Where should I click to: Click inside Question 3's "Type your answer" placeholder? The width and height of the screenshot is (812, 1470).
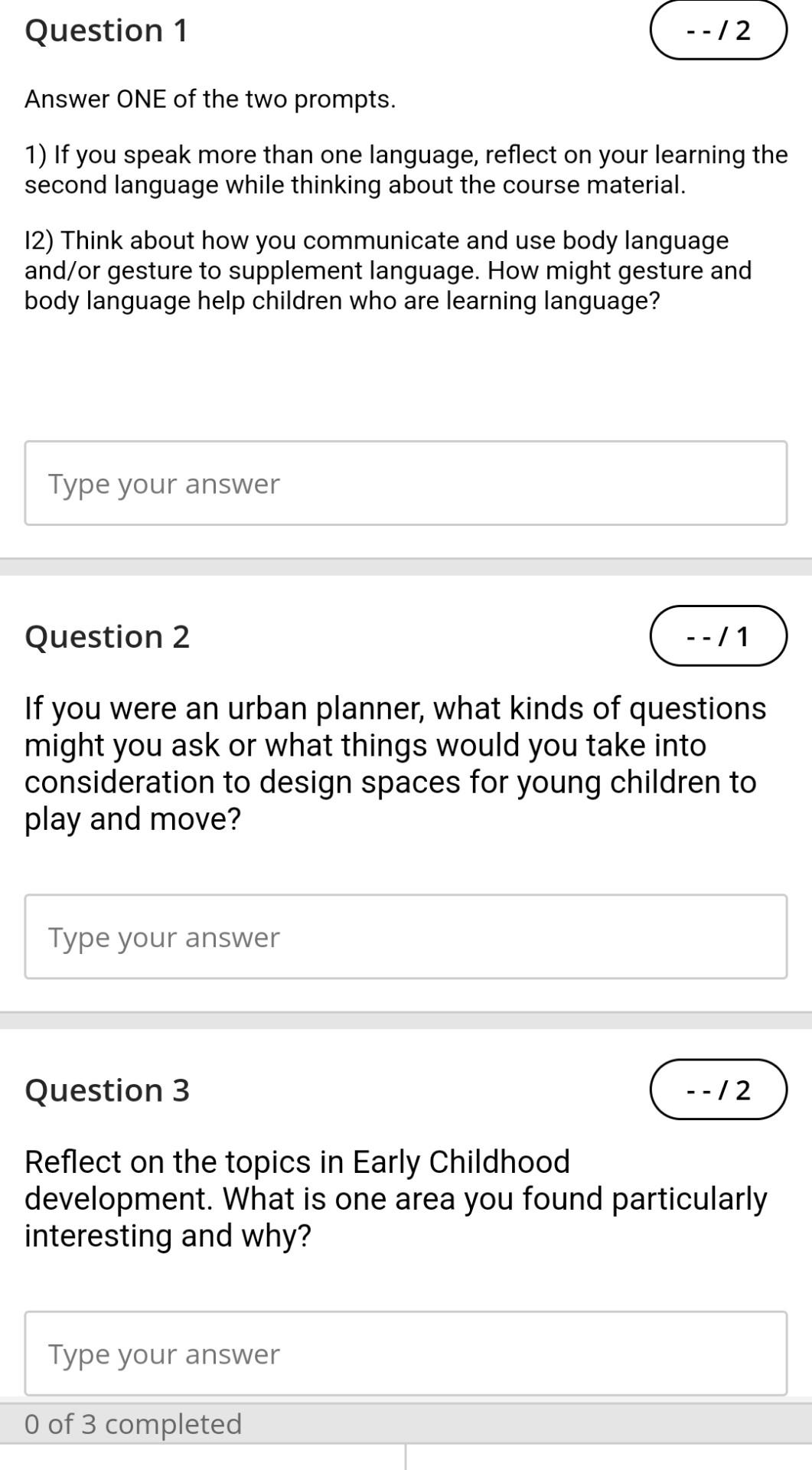pyautogui.click(x=163, y=1353)
